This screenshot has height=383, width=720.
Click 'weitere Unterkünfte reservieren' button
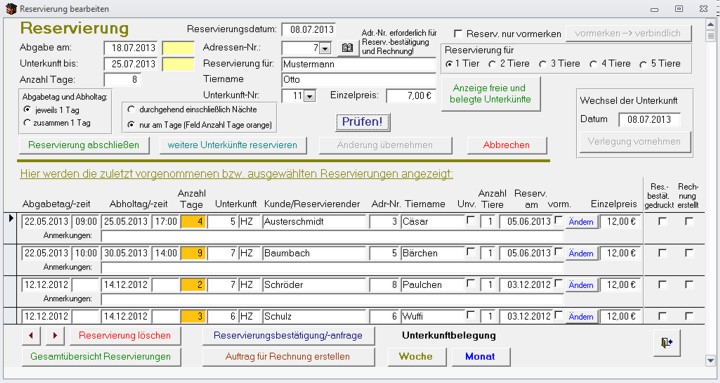point(232,145)
